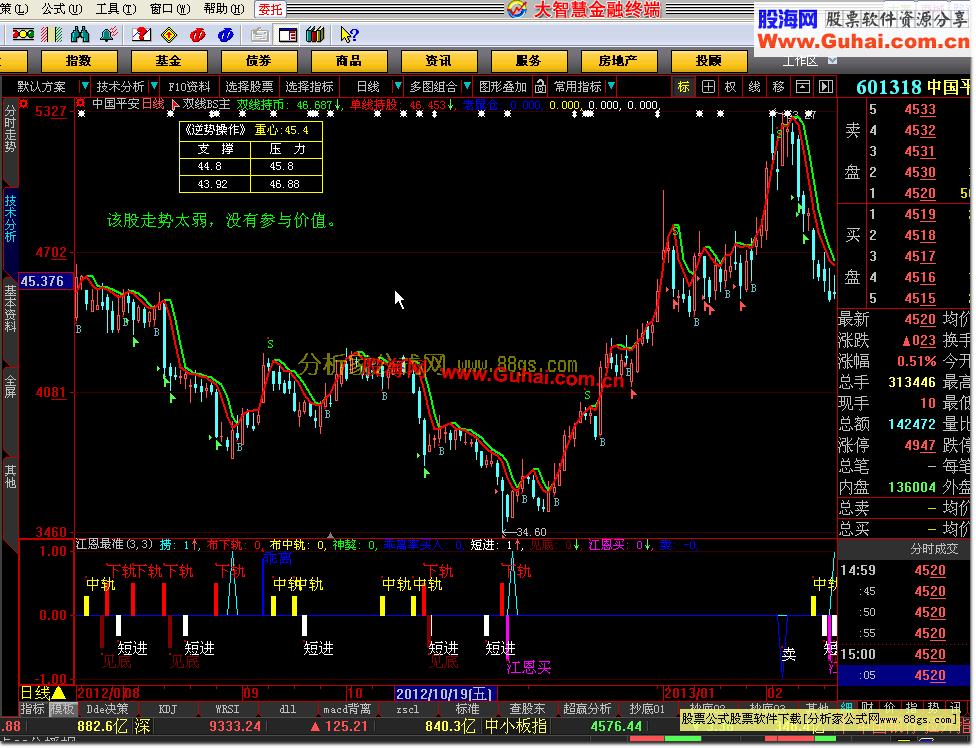This screenshot has width=976, height=748.
Task: Click the 指数 yellow button
Action: (78, 61)
